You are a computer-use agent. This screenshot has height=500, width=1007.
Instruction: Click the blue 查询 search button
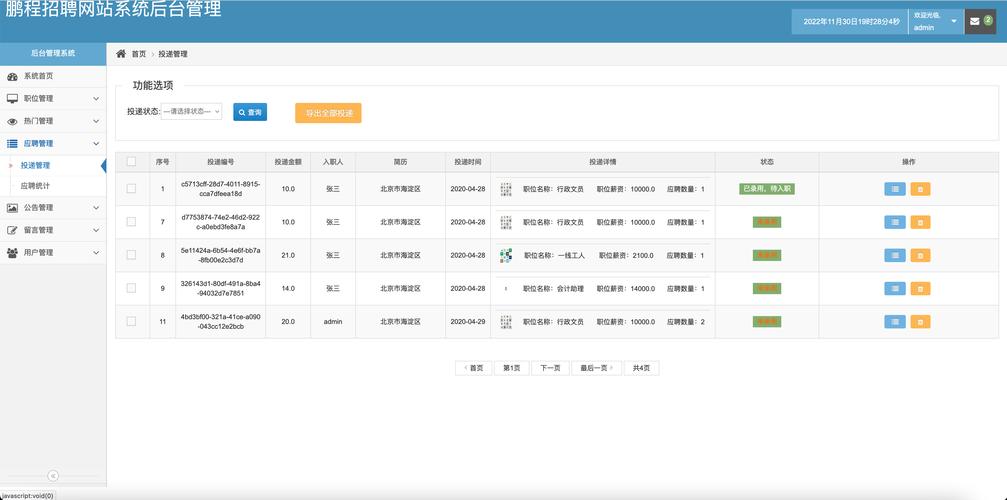pyautogui.click(x=250, y=112)
